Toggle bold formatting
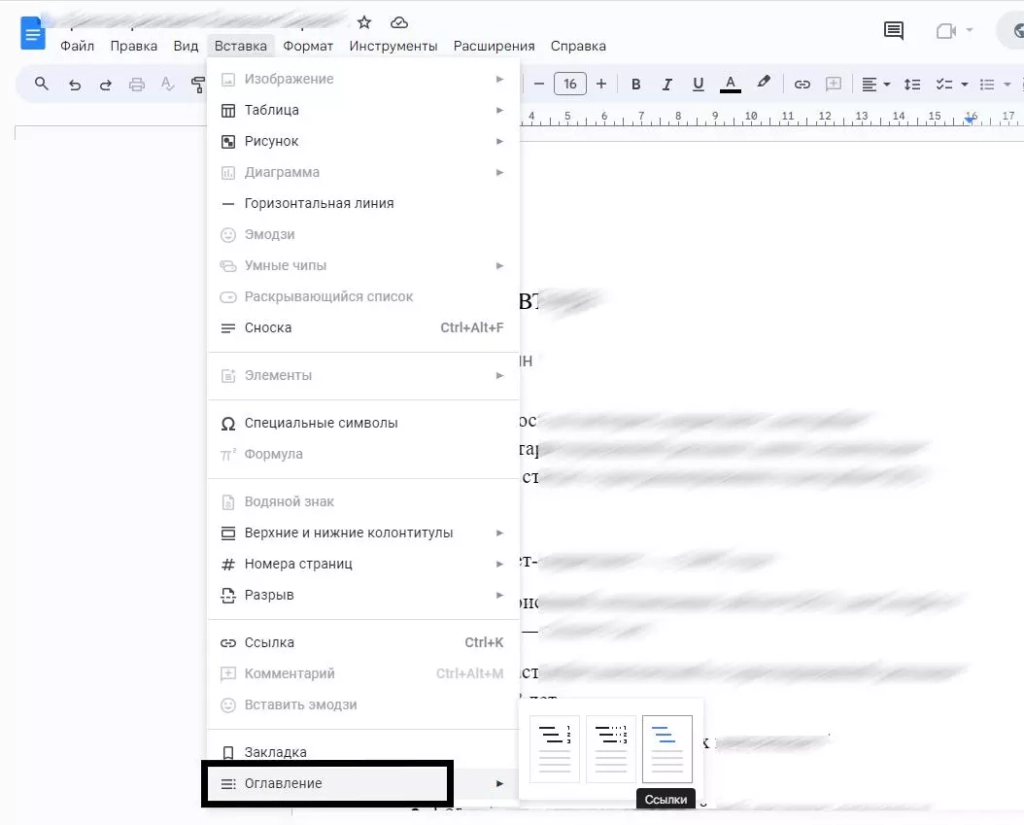This screenshot has width=1024, height=825. (636, 84)
